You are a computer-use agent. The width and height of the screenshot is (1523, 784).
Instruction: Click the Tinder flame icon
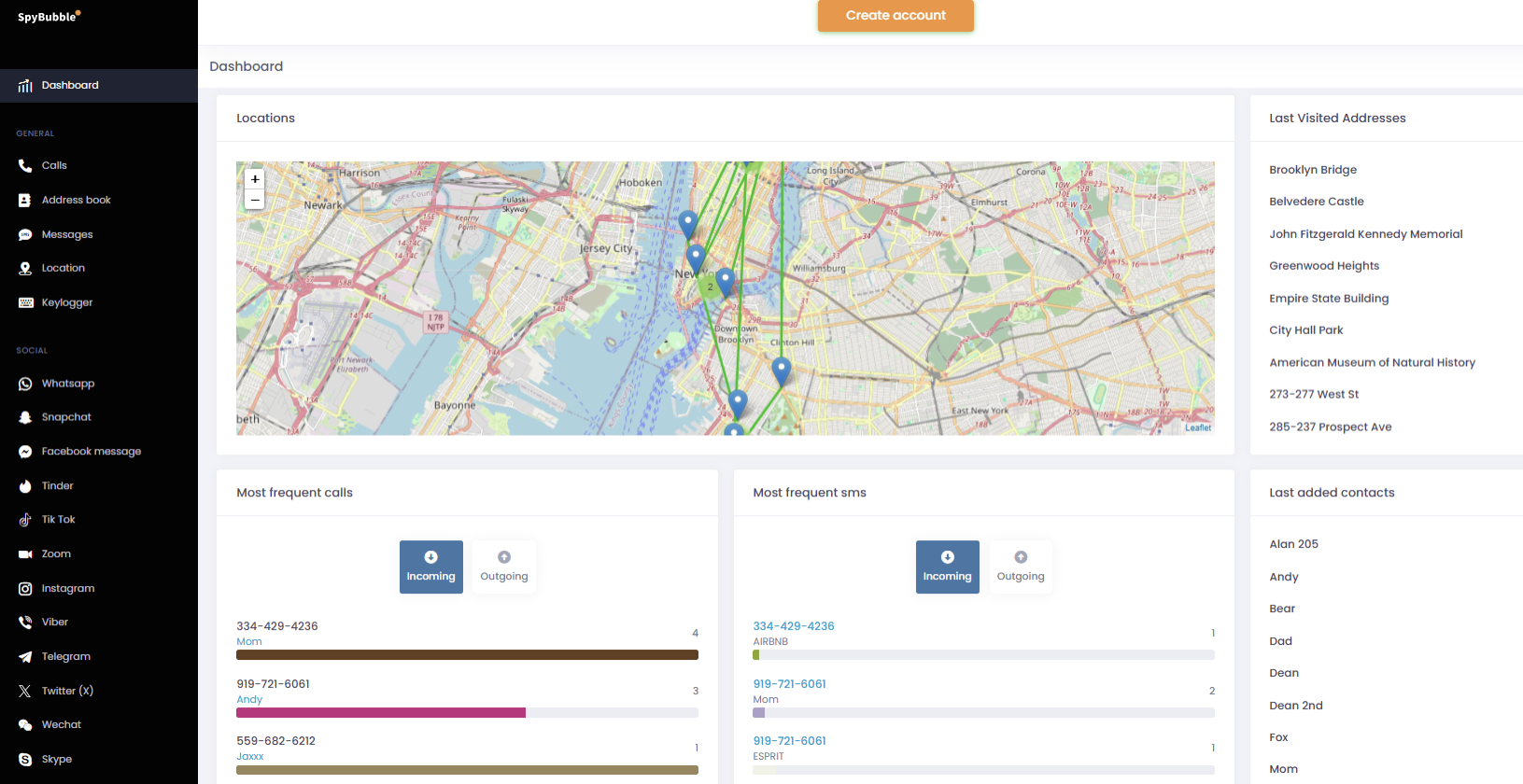tap(25, 485)
